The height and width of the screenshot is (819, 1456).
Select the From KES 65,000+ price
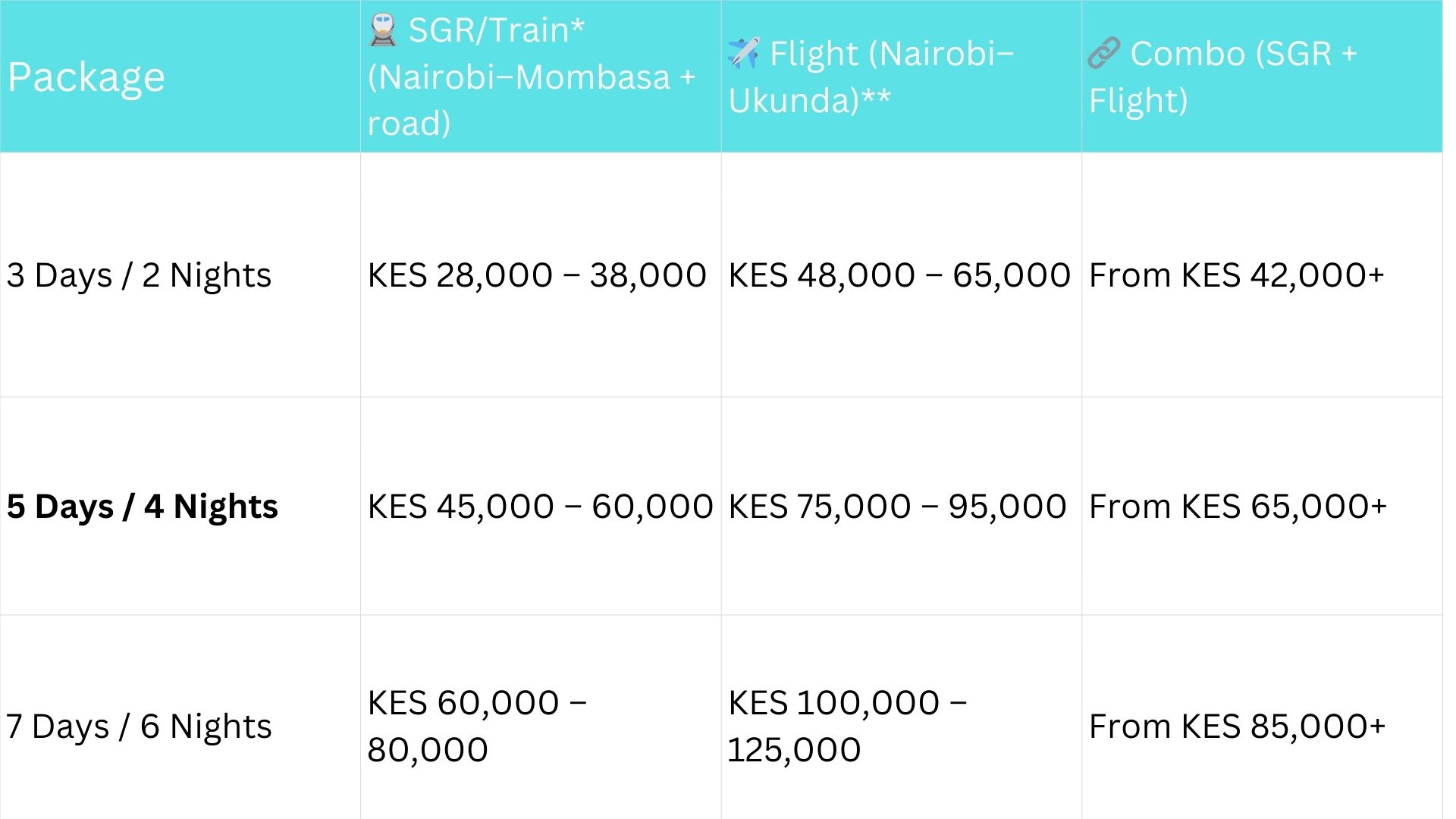[1238, 506]
